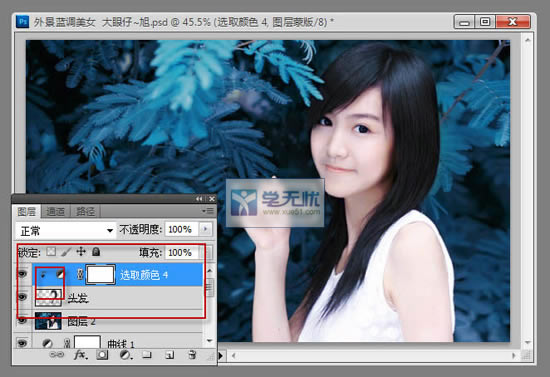Collapse the layers panel with double-arrow icon

click(199, 199)
